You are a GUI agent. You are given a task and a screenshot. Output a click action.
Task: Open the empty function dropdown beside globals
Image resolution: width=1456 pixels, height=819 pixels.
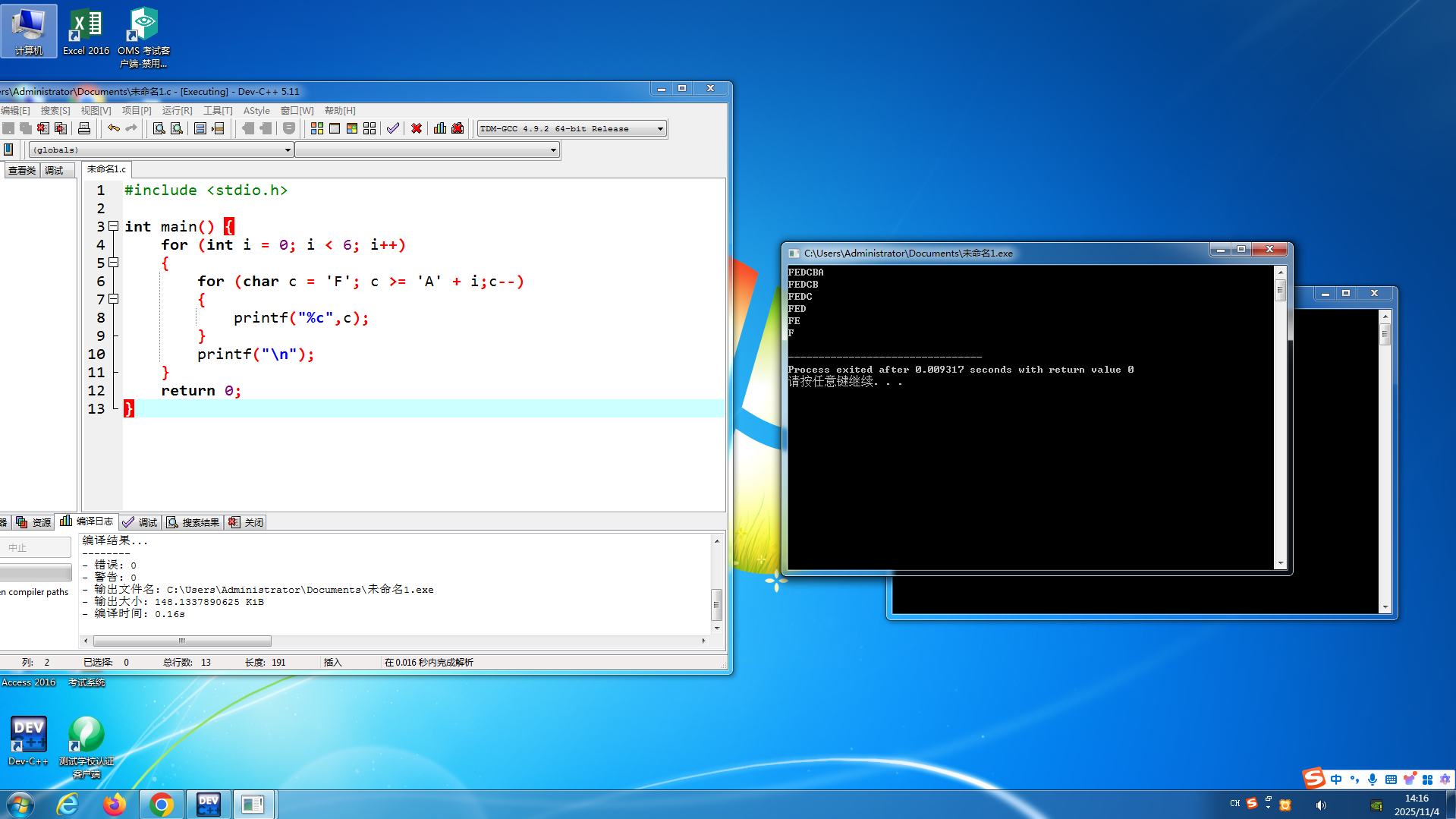click(427, 150)
